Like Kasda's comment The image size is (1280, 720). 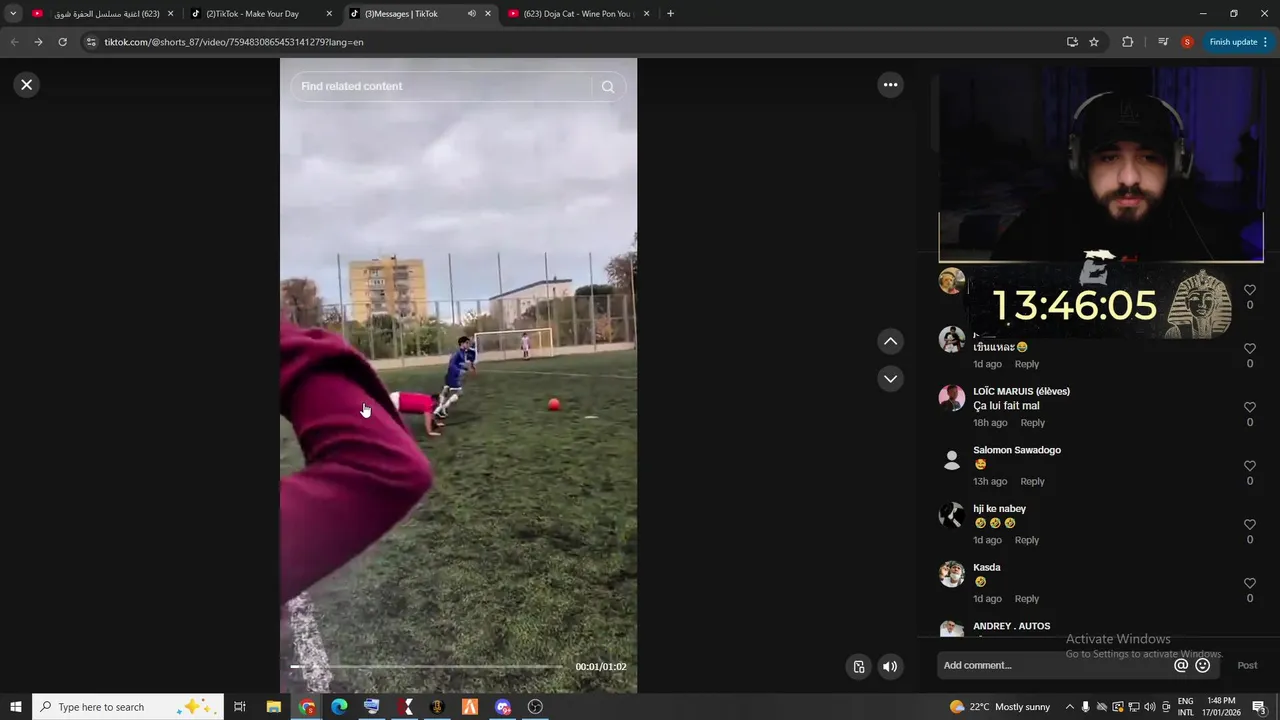coord(1249,584)
